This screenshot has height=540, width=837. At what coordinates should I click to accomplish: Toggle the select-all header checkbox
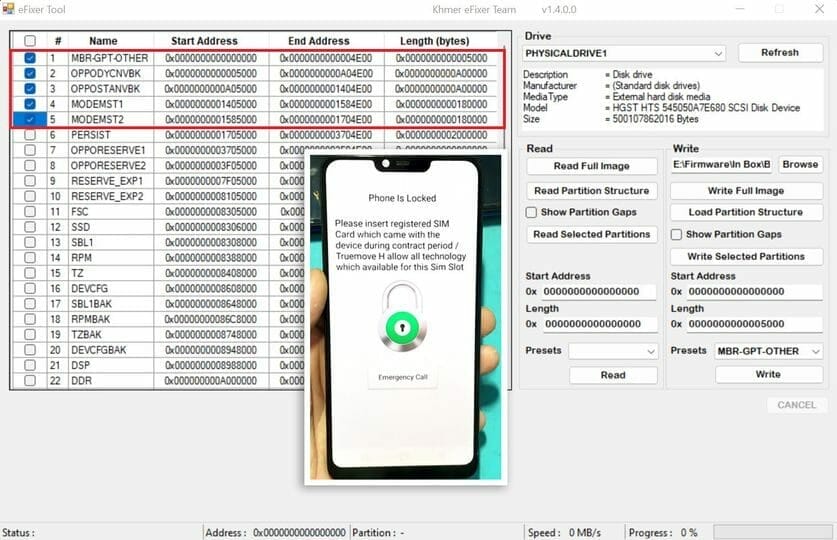click(x=30, y=41)
